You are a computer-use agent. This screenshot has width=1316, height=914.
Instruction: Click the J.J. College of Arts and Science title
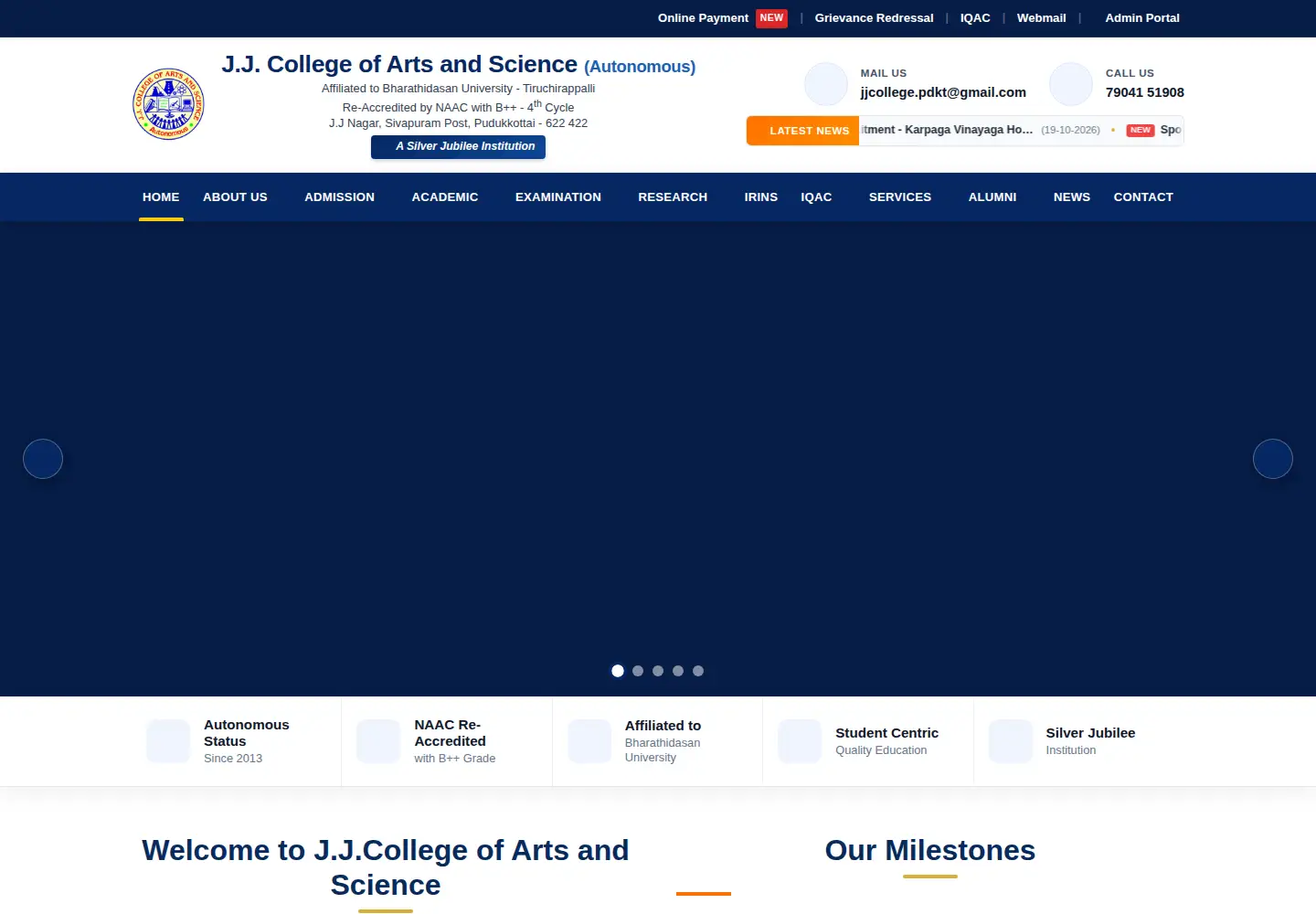[399, 64]
